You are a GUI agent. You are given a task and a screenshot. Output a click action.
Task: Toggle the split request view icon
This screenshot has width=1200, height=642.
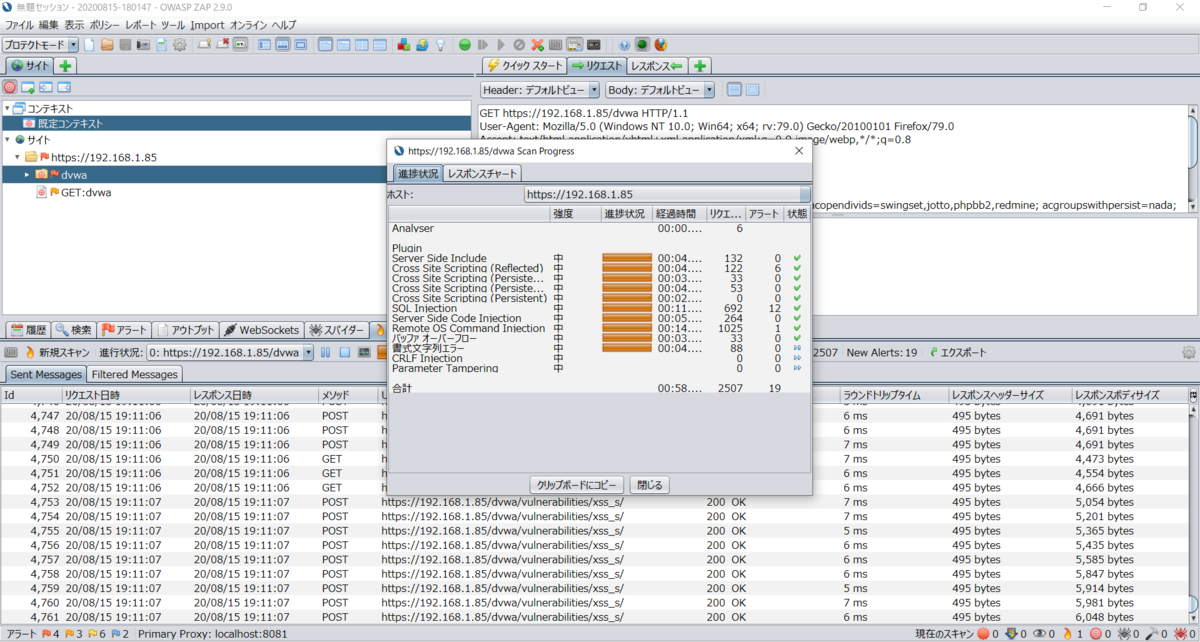(735, 90)
